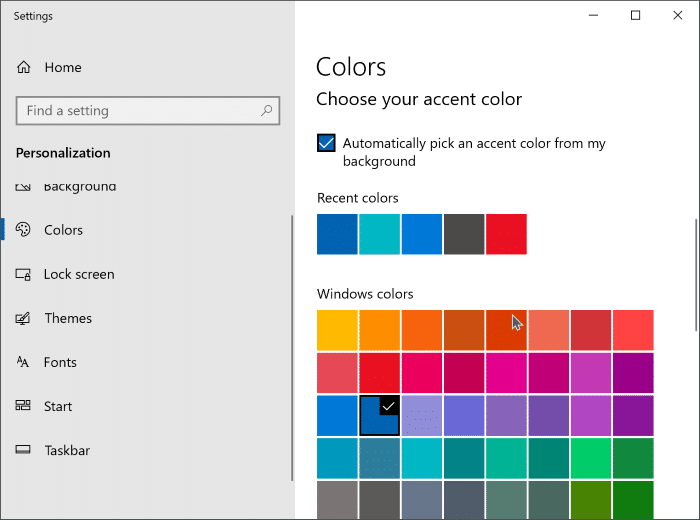The image size is (700, 520).
Task: Choose the slate blue-gray swatch in bottom row
Action: coord(422,500)
